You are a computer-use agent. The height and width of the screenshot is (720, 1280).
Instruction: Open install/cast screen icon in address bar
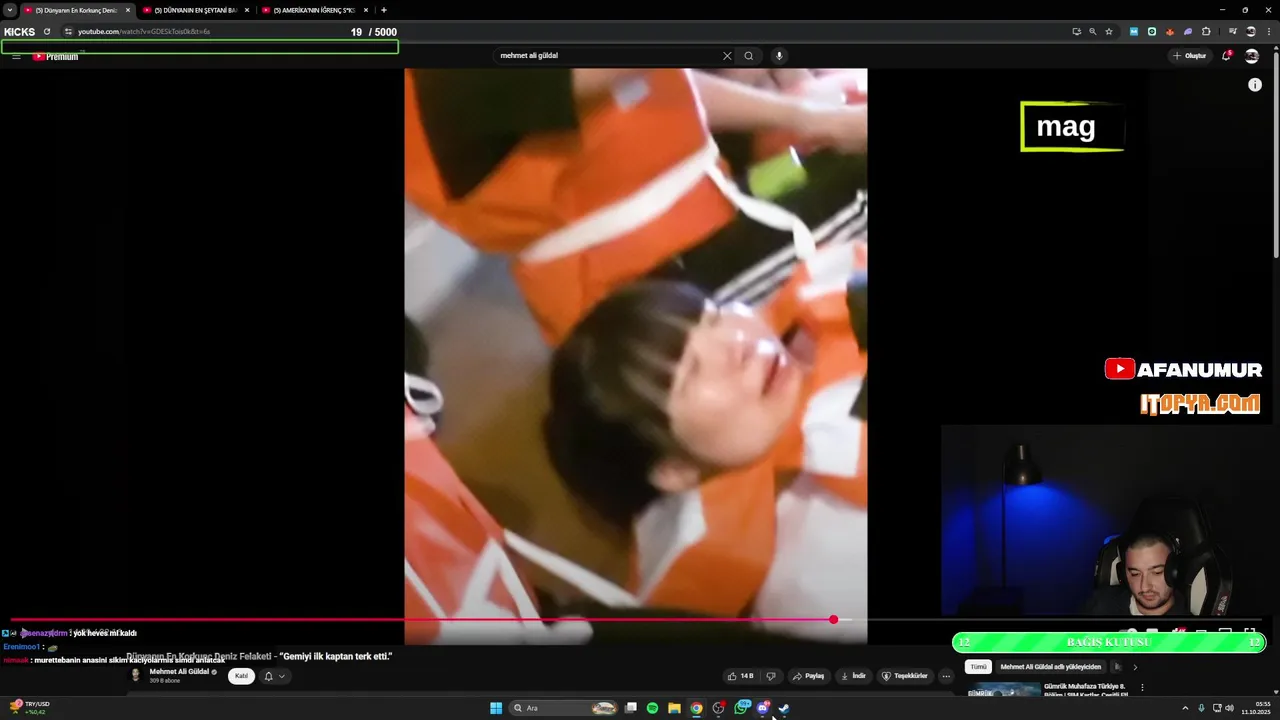click(1076, 32)
